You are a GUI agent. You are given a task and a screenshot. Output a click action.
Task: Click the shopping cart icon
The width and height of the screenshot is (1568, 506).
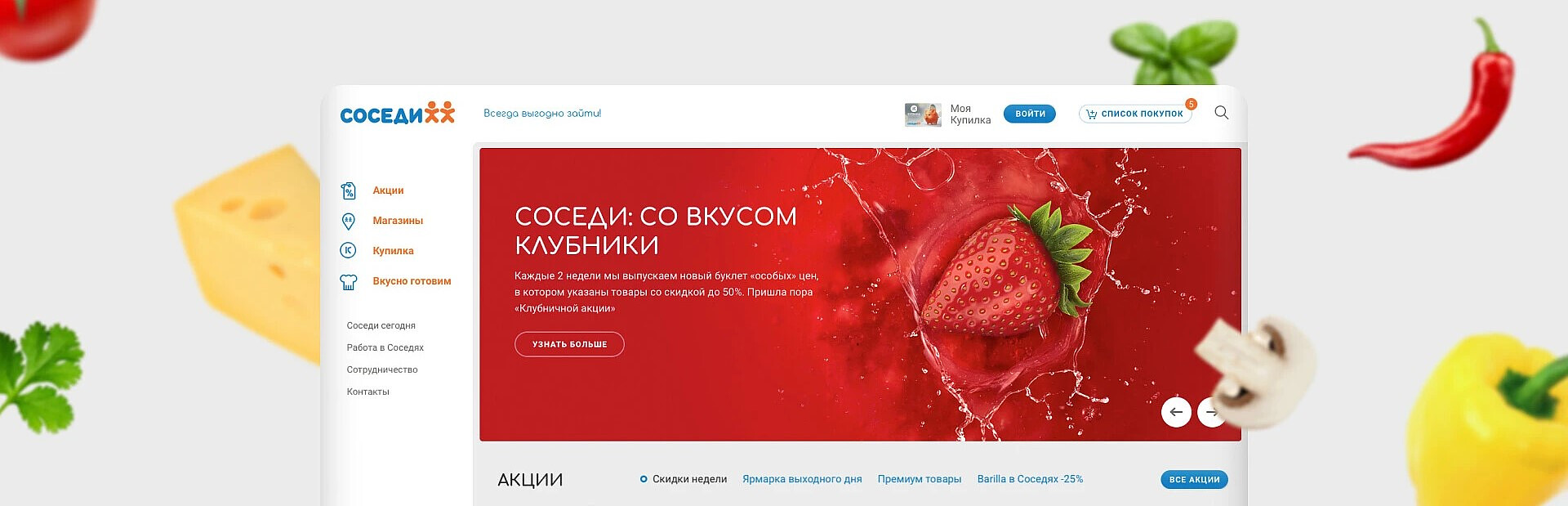pyautogui.click(x=1091, y=114)
